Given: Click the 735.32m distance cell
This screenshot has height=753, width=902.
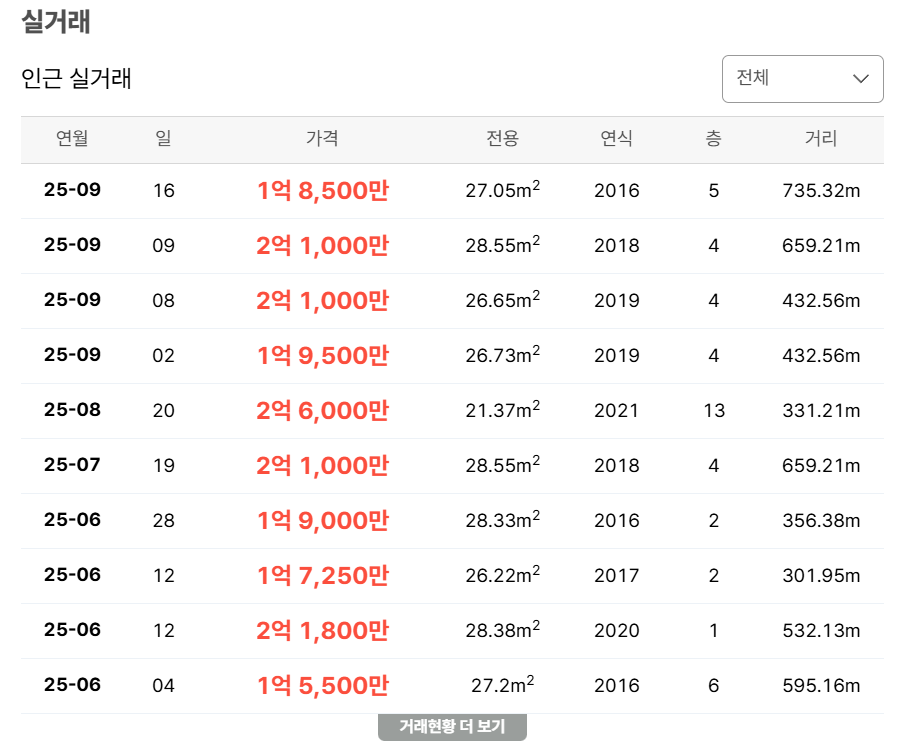Looking at the screenshot, I should pyautogui.click(x=821, y=190).
